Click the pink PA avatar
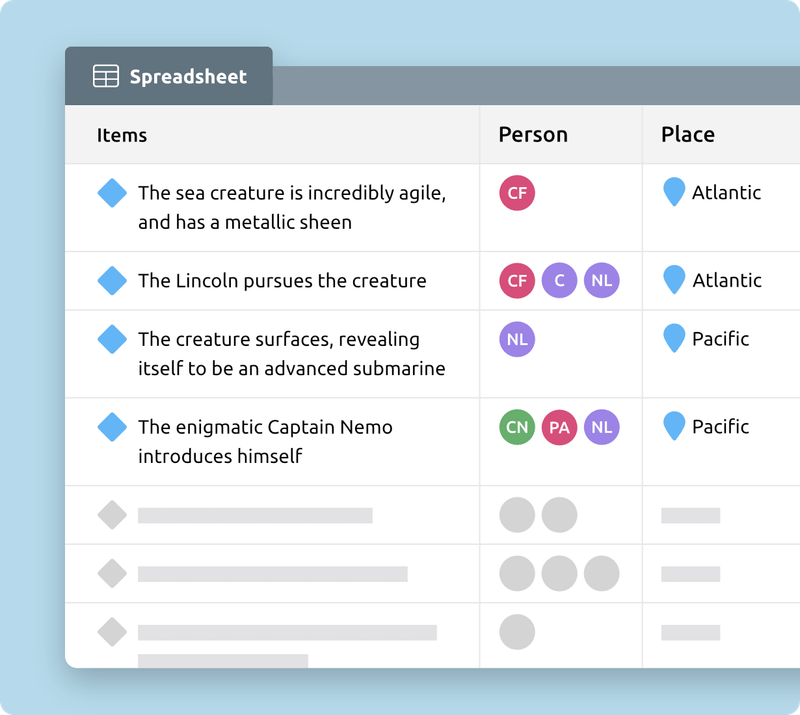The image size is (800, 715). [559, 427]
